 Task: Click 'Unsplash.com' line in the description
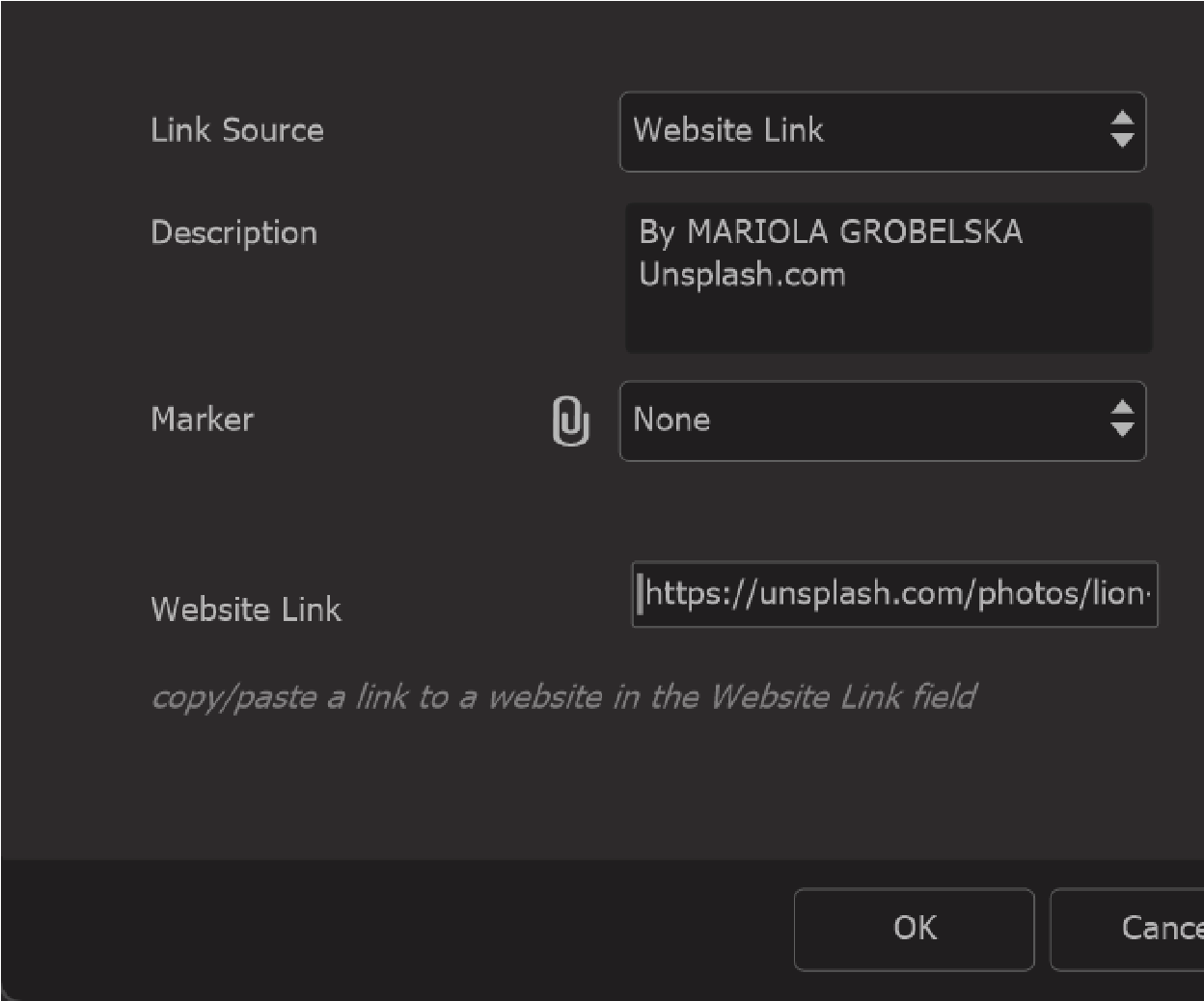742,275
